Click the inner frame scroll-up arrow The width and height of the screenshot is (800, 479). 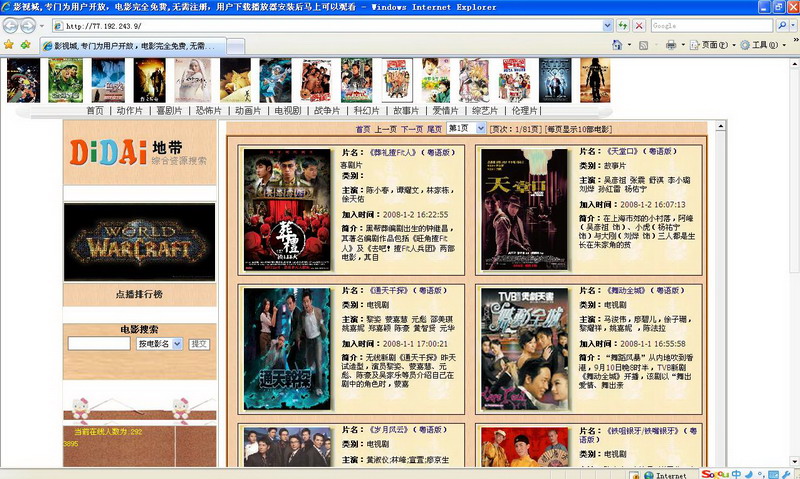pyautogui.click(x=720, y=126)
